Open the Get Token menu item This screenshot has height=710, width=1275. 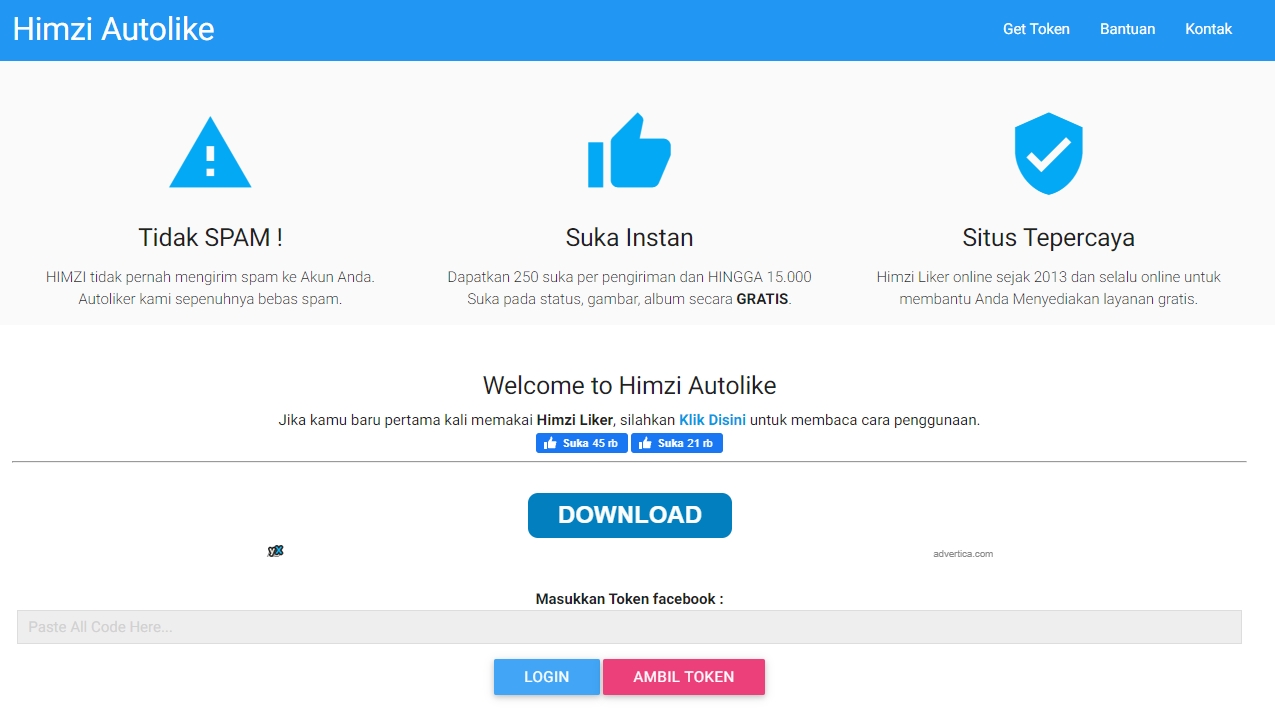[1036, 29]
